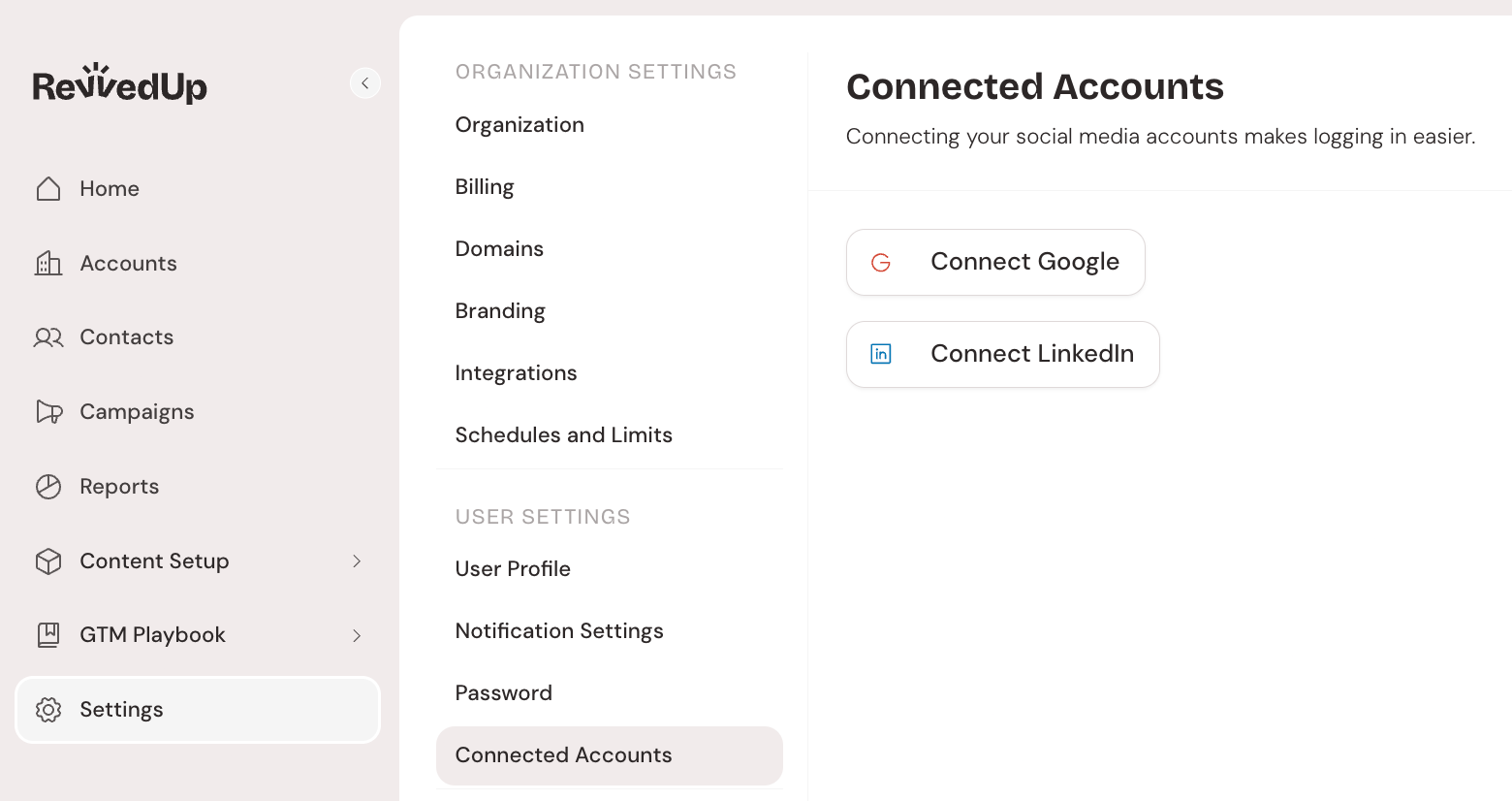Viewport: 1512px width, 801px height.
Task: Open the Billing settings page
Action: pyautogui.click(x=485, y=187)
